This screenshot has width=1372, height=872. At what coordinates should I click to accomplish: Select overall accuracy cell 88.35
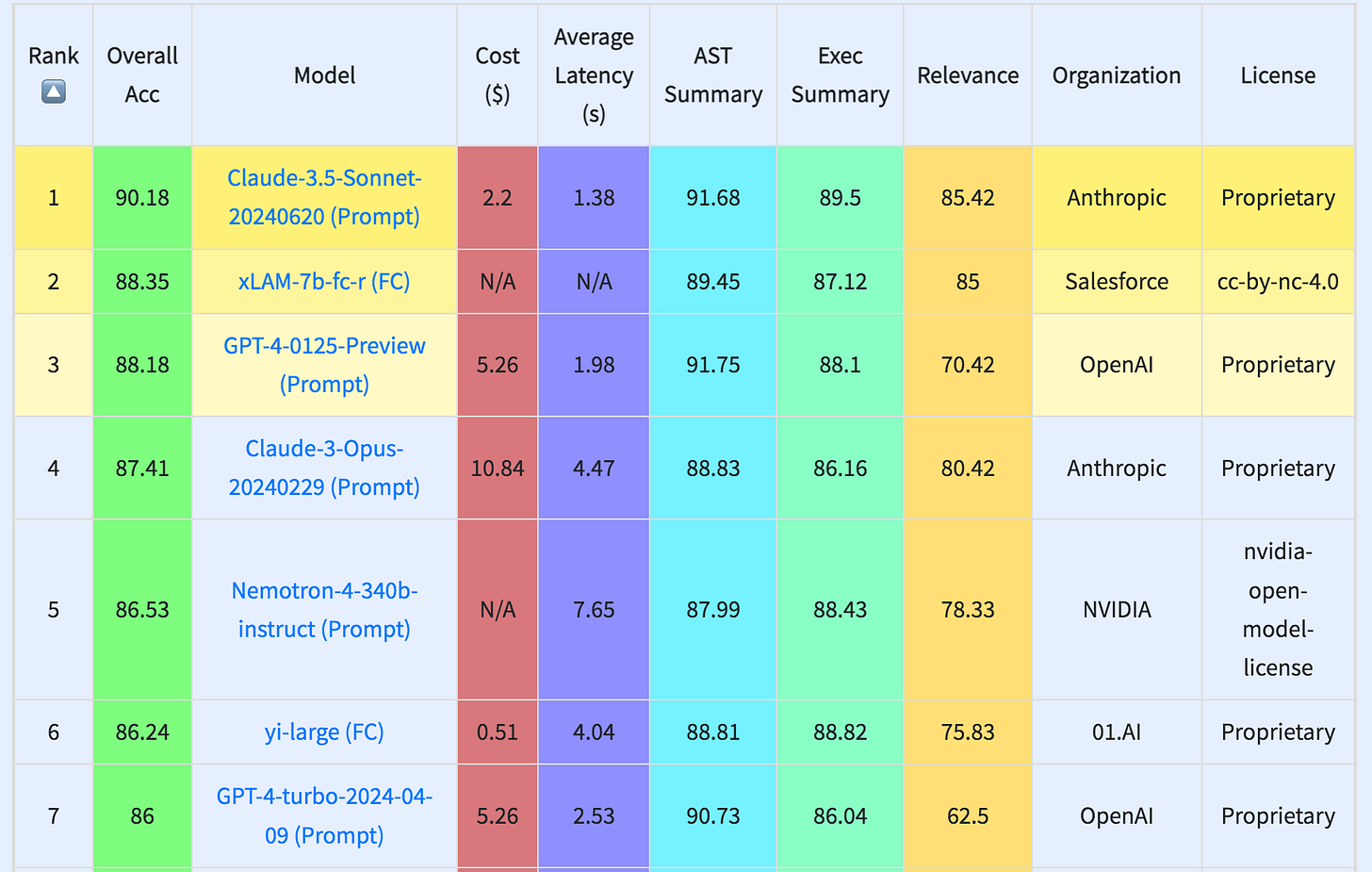click(x=142, y=281)
